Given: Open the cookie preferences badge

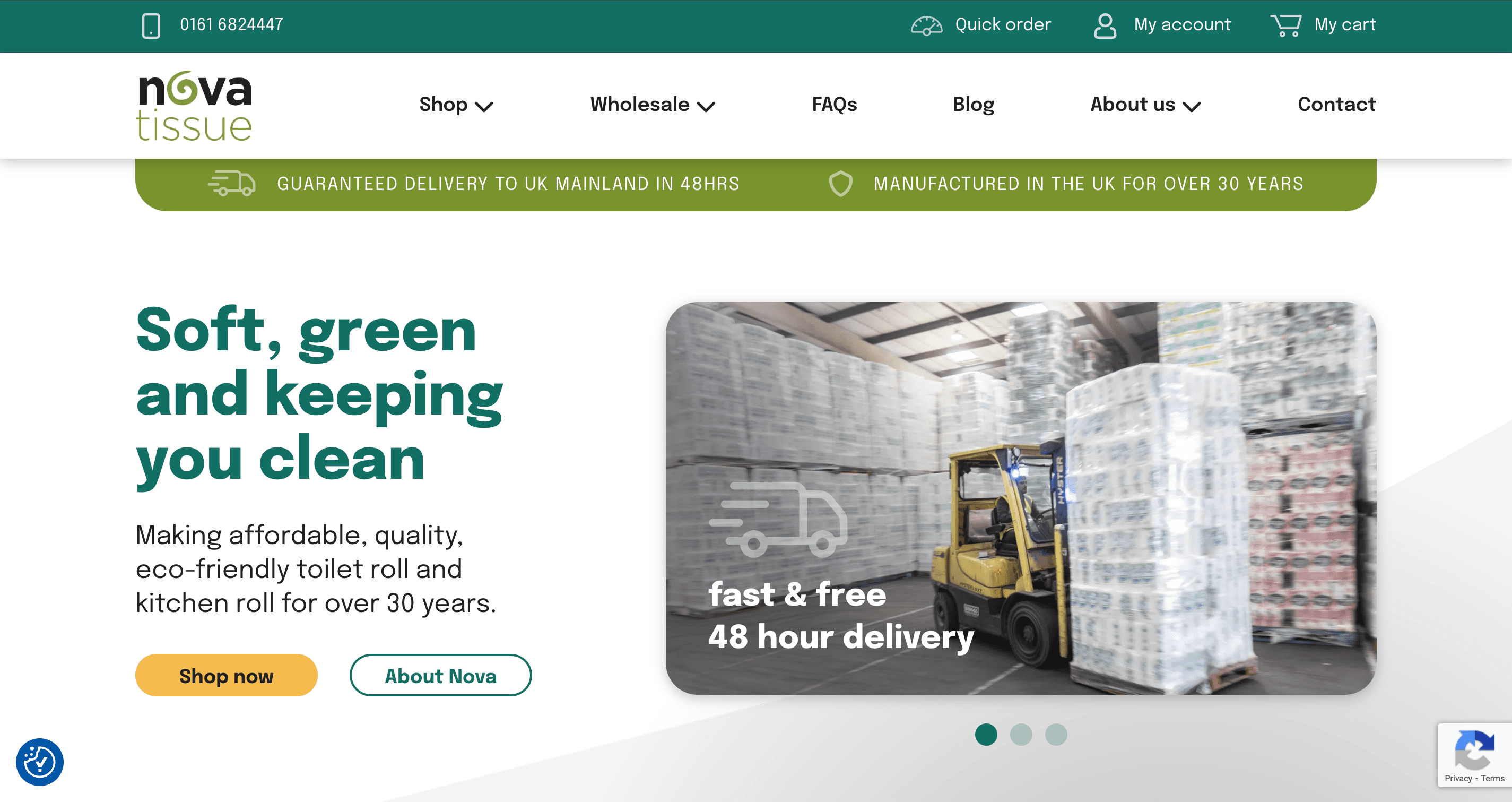Looking at the screenshot, I should coord(39,762).
